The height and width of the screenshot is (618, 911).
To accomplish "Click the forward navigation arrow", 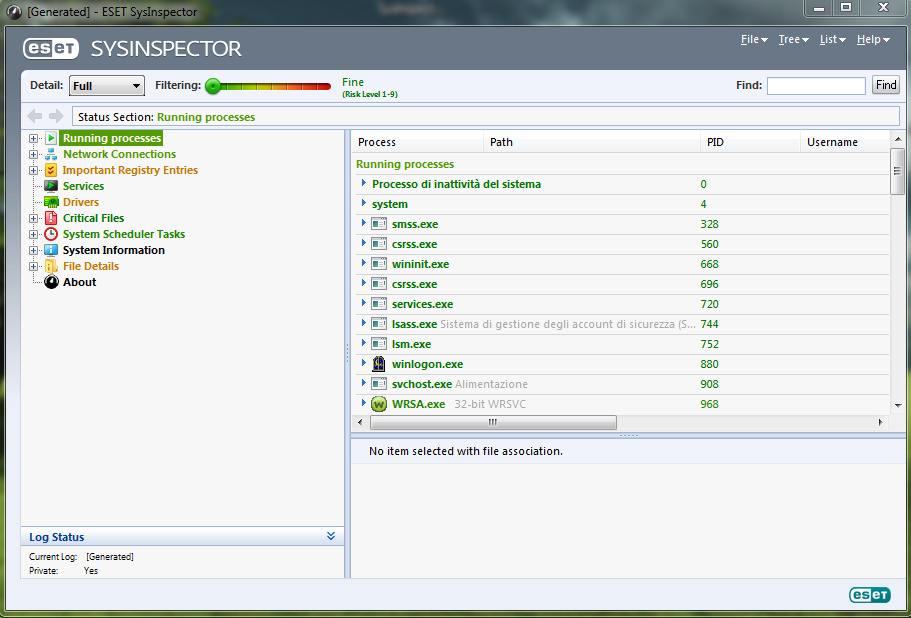I will 56,116.
